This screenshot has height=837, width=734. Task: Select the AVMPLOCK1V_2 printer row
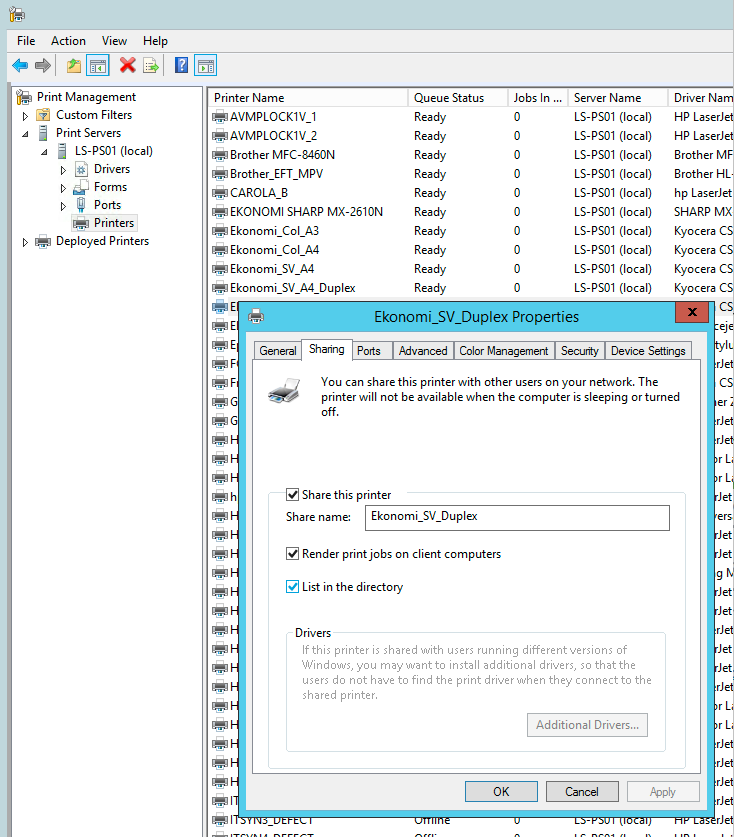point(471,136)
